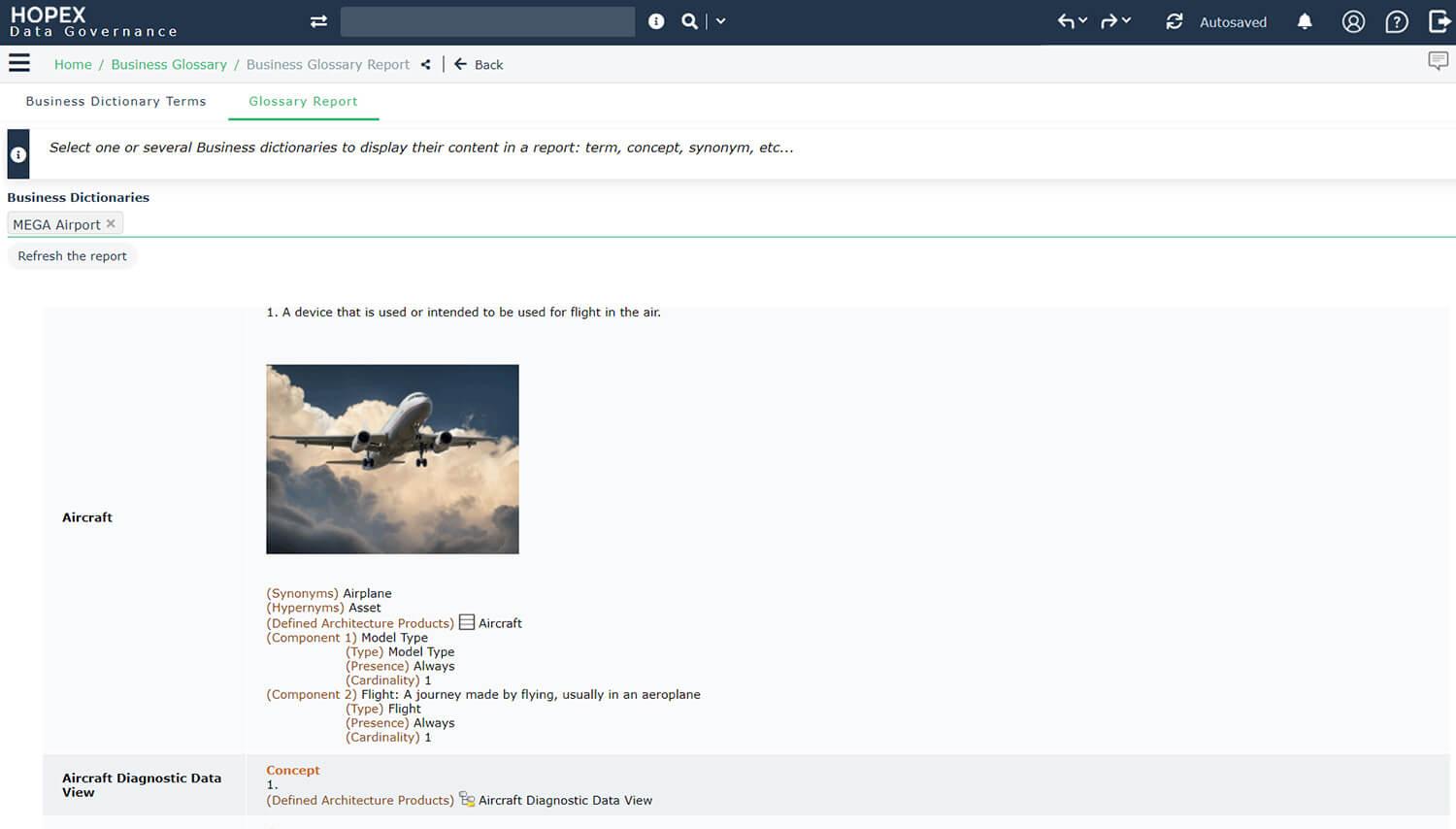Click the Aircraft Diagnostic Data View icon
Image resolution: width=1456 pixels, height=829 pixels.
(x=466, y=799)
